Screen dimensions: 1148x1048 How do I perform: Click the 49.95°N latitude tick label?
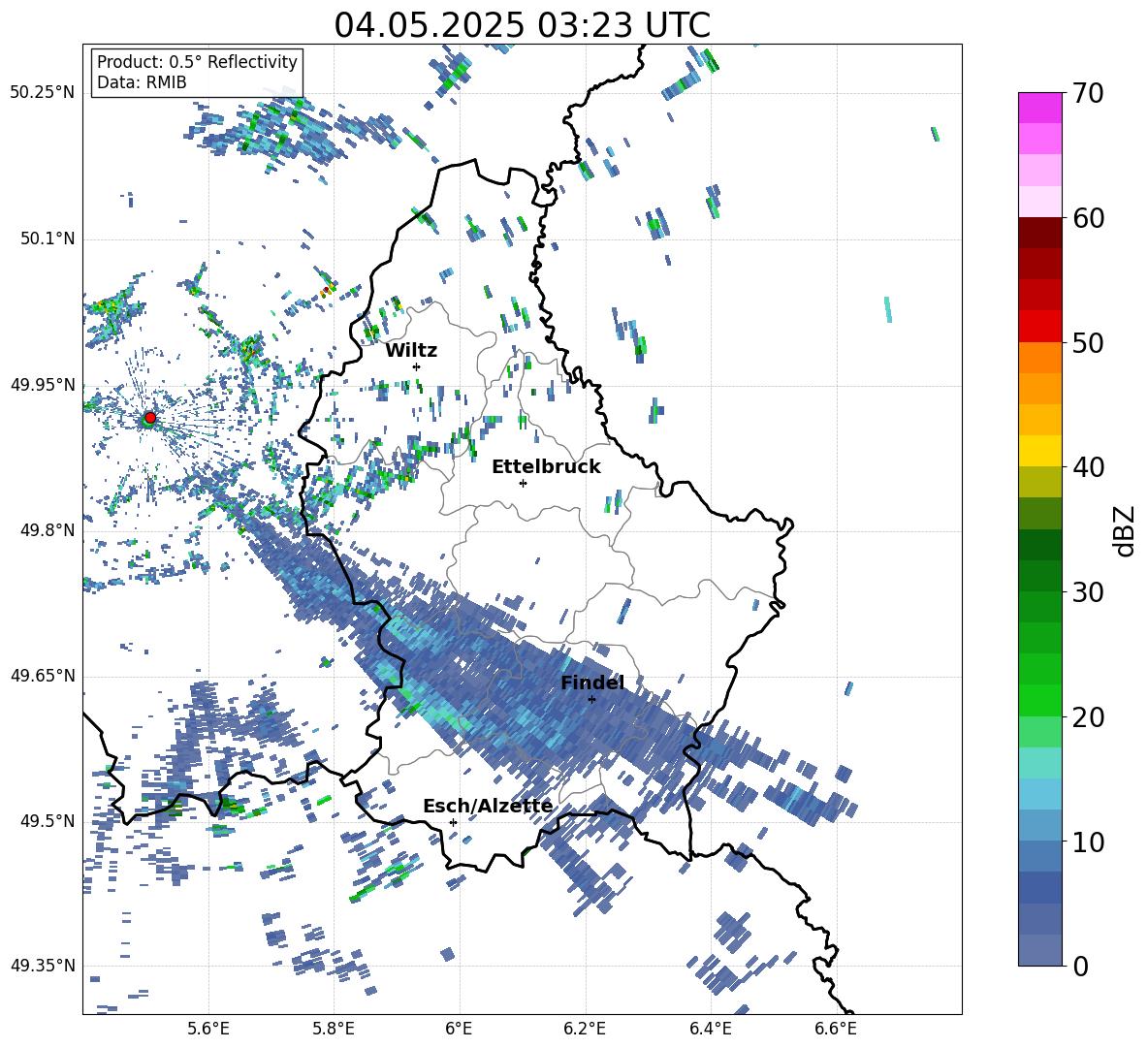(43, 384)
